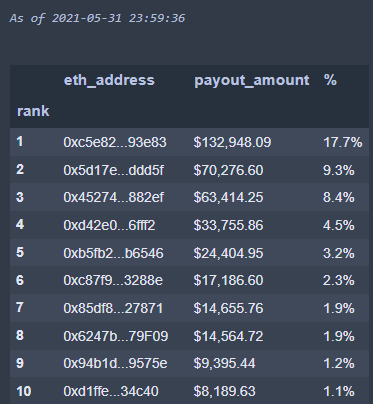The width and height of the screenshot is (373, 404).
Task: Select address 0x94b1d...9575e
Action: pyautogui.click(x=115, y=363)
